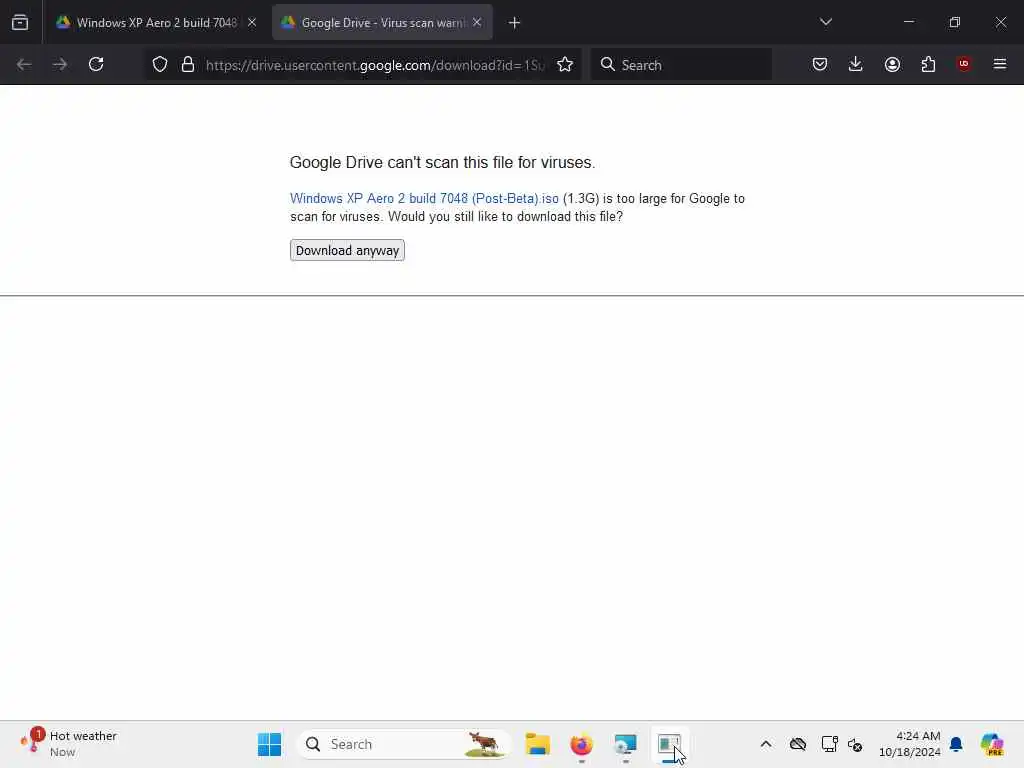Focus the drive.usercontent.google.com address bar
Image resolution: width=1024 pixels, height=768 pixels.
(375, 65)
